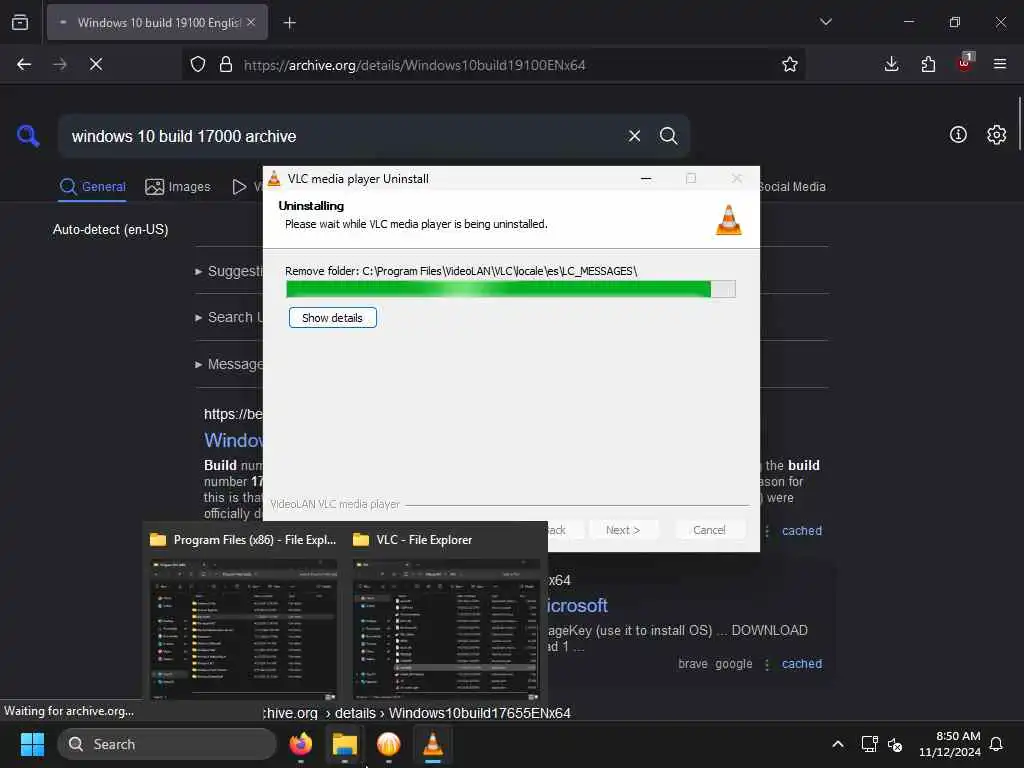
Task: Open Firefox recent browsing view icon
Action: [x=20, y=22]
